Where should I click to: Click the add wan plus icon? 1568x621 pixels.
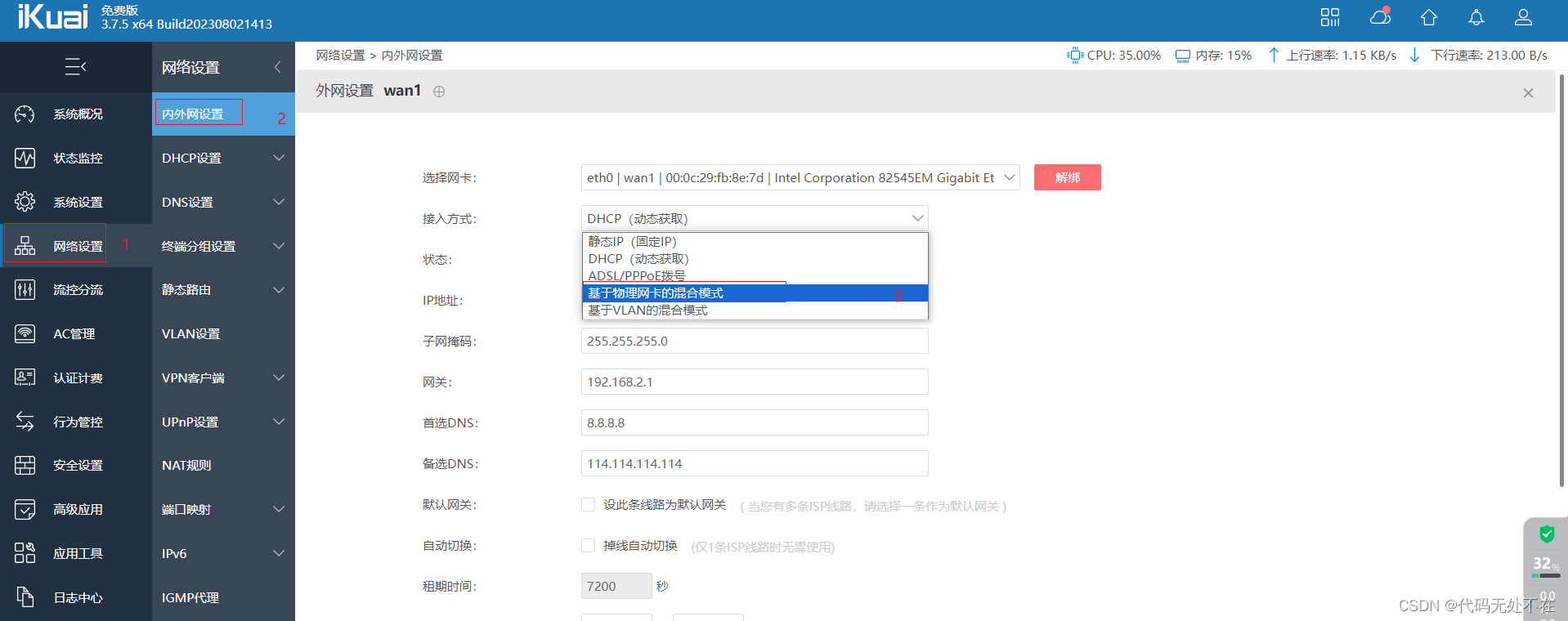[x=439, y=92]
